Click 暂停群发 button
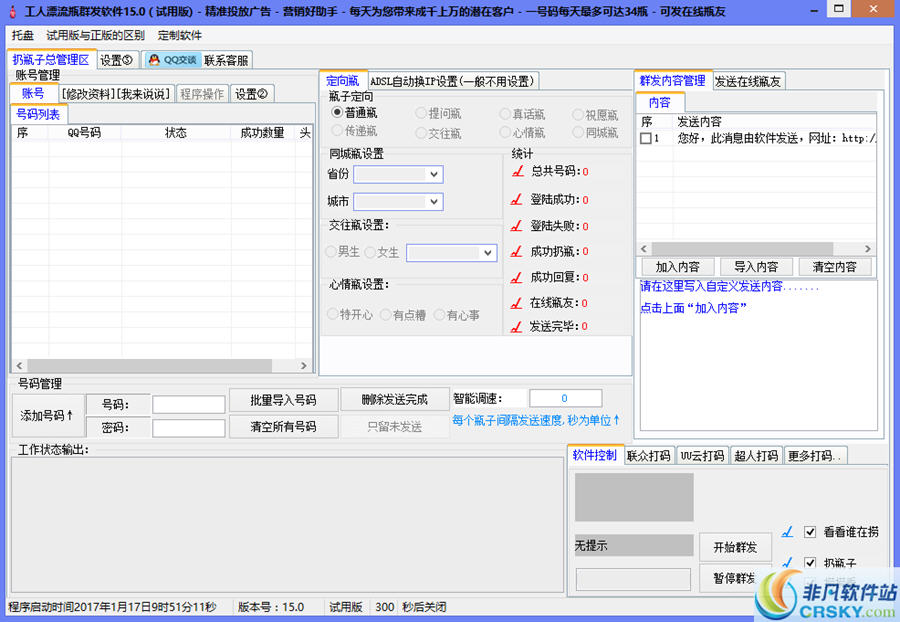This screenshot has width=900, height=622. pyautogui.click(x=735, y=578)
